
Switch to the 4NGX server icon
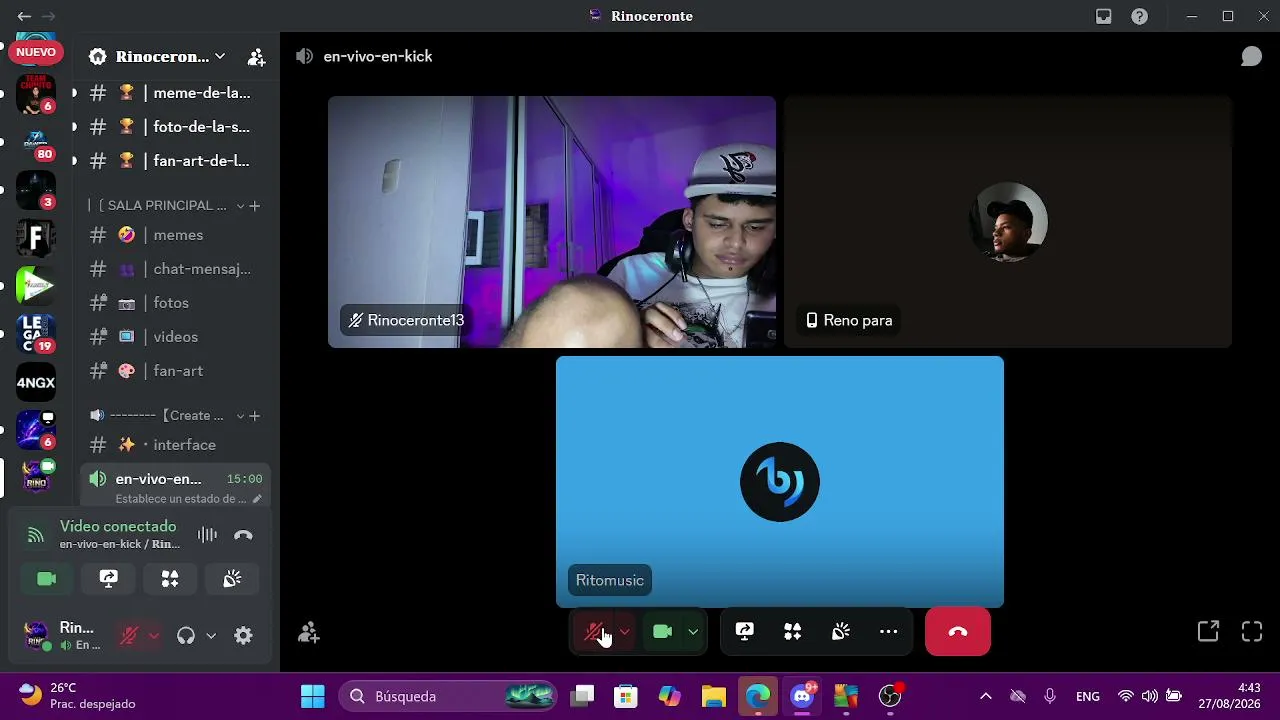[36, 382]
